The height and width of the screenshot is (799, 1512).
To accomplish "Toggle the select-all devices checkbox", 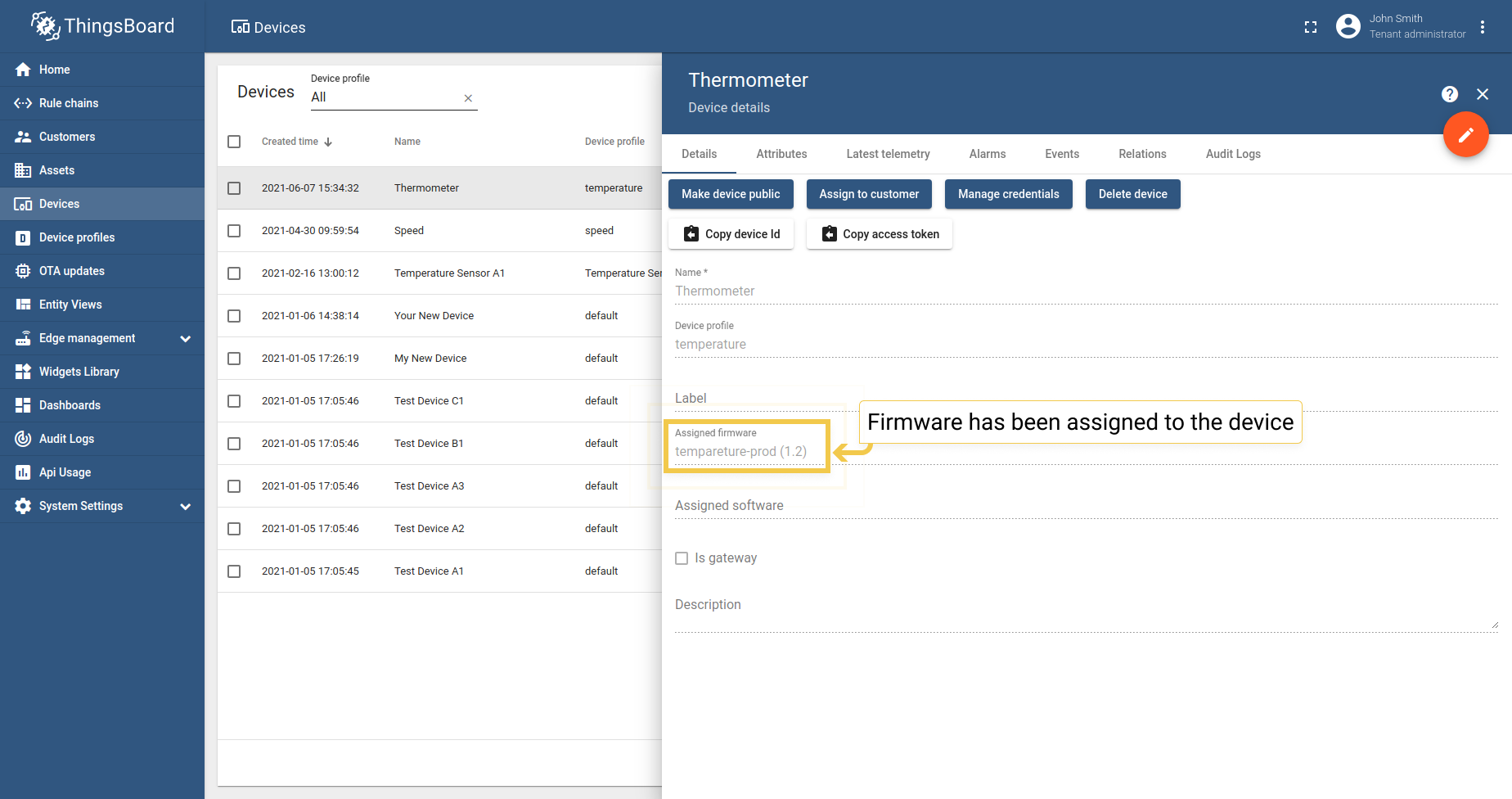I will 234,142.
